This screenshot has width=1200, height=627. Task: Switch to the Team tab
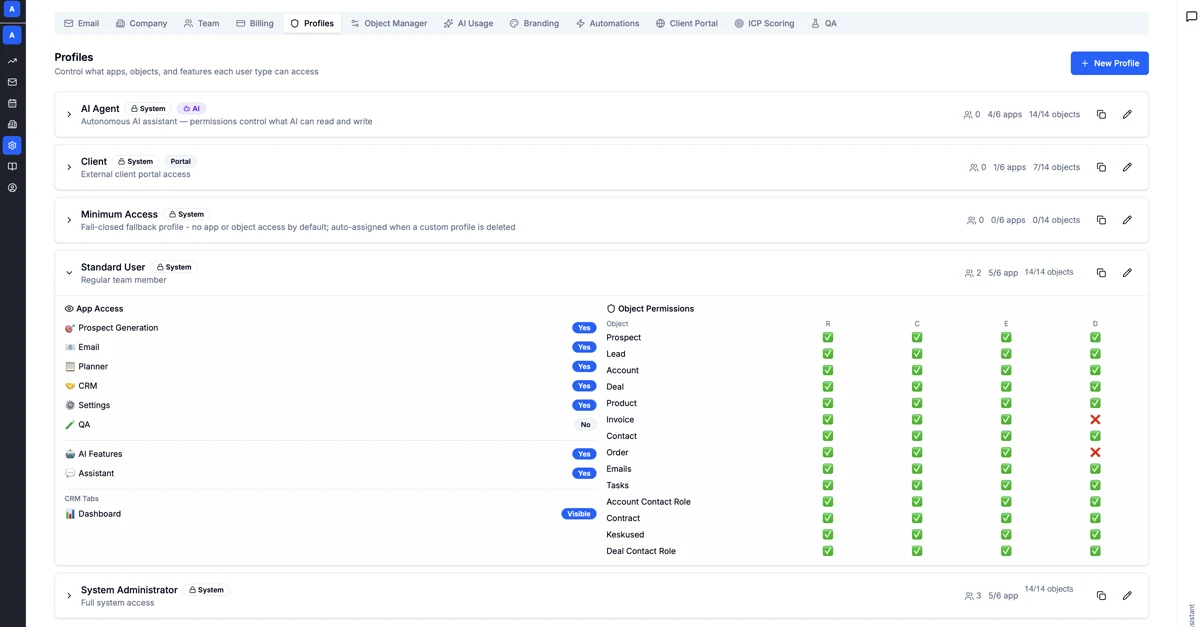201,23
